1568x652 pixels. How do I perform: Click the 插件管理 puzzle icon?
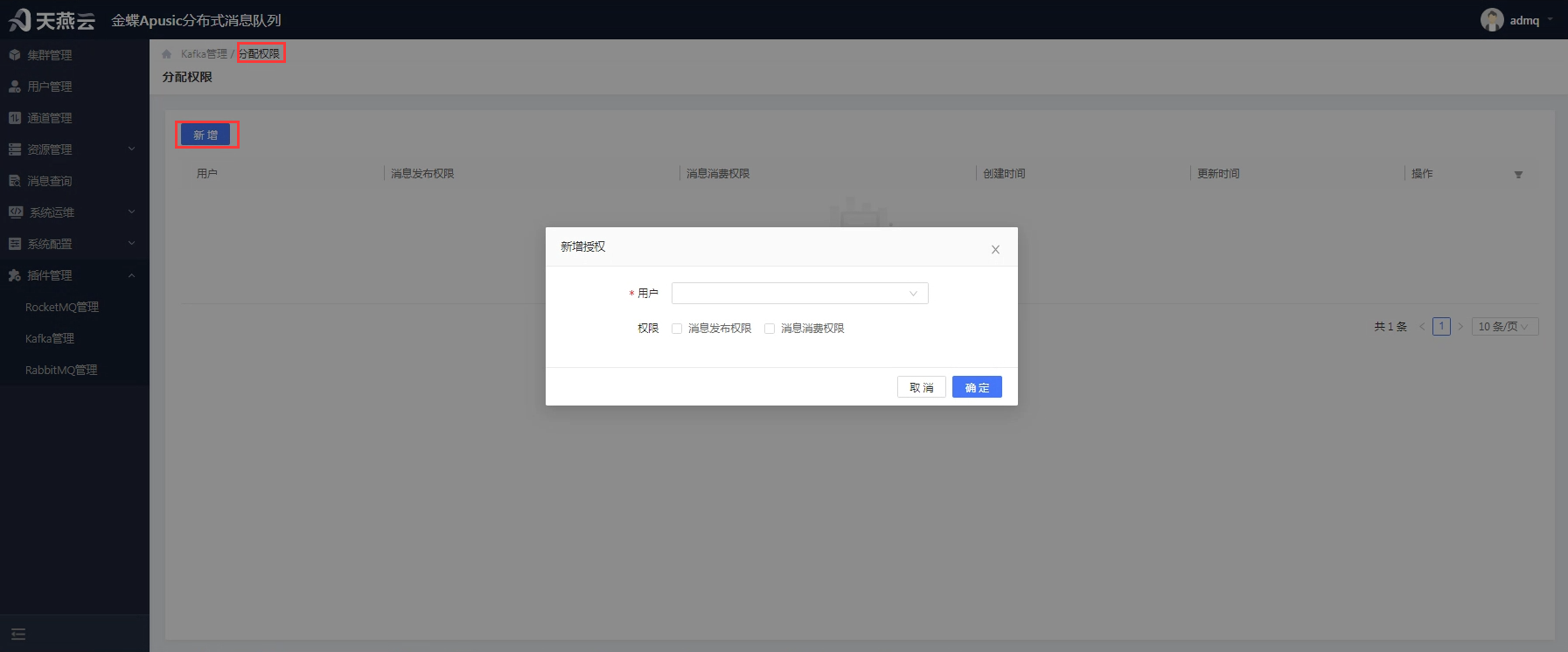(15, 275)
